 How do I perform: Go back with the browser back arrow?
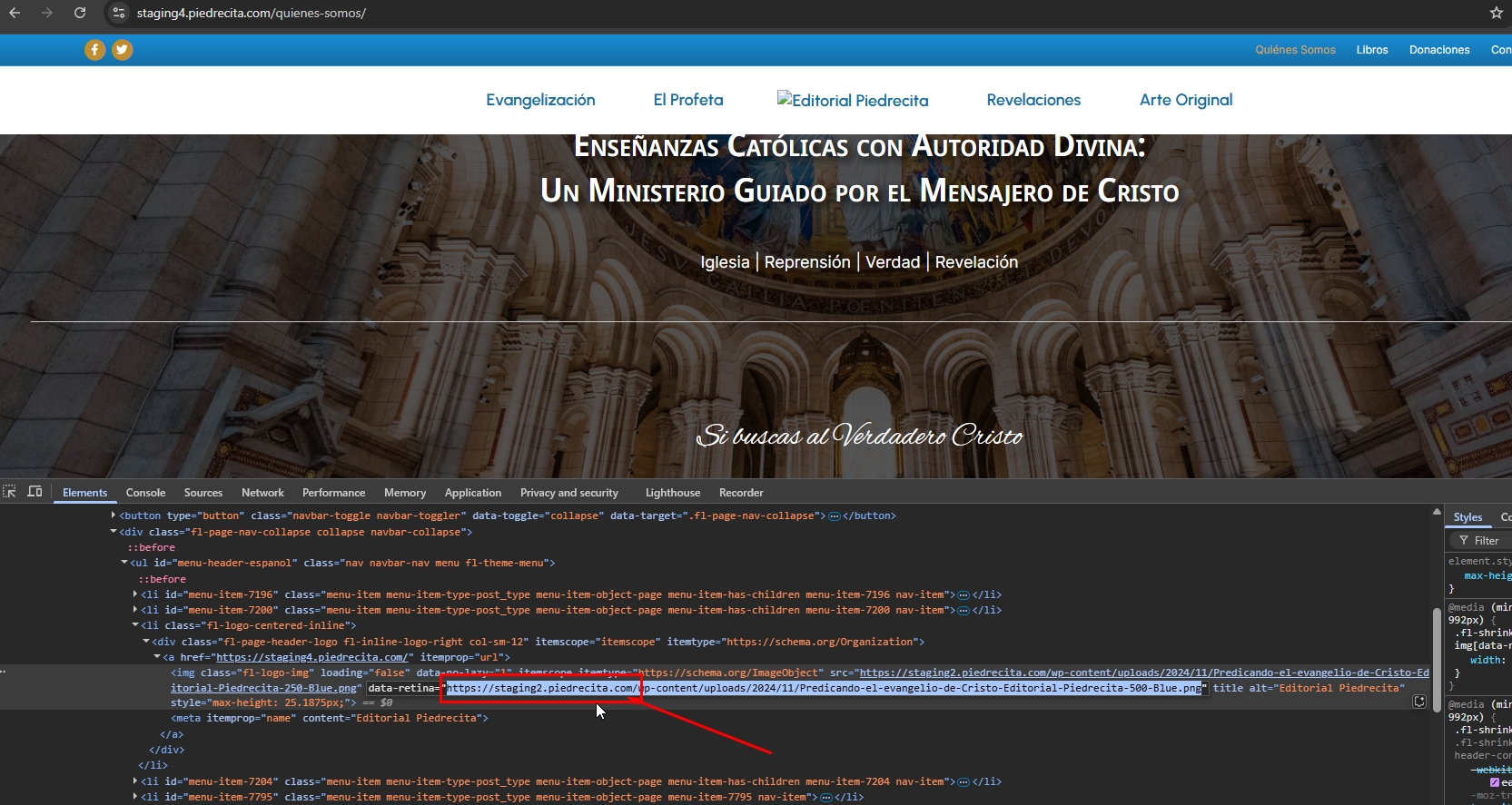click(15, 13)
